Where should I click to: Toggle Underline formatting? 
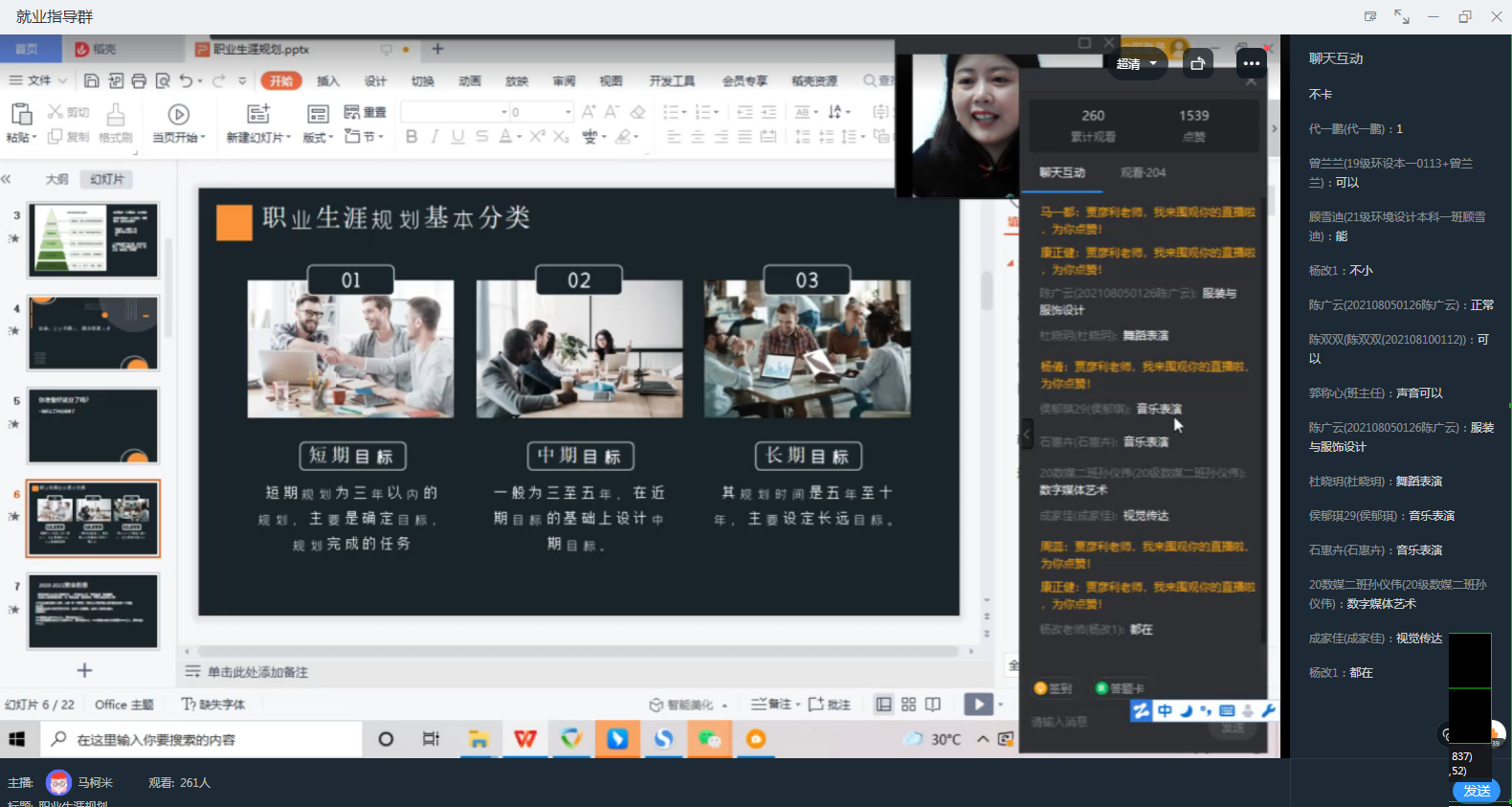coord(457,137)
